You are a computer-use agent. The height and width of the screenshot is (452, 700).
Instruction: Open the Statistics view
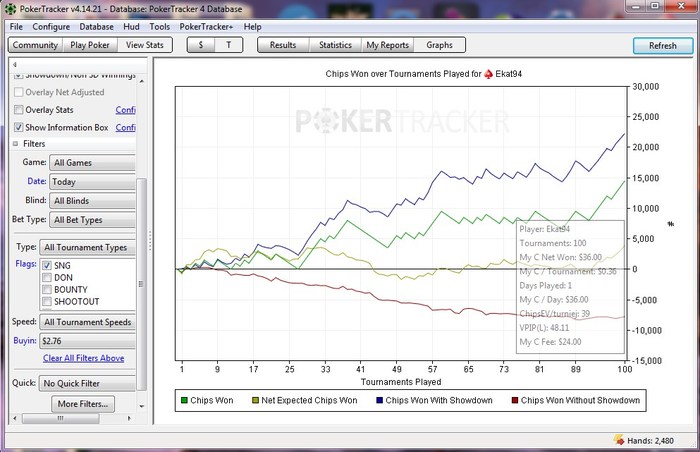(x=335, y=45)
